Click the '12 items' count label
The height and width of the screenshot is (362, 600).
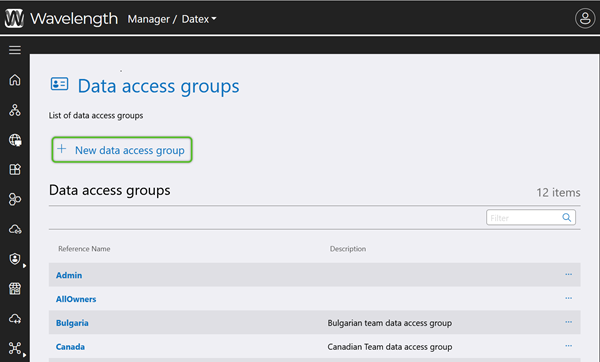pyautogui.click(x=558, y=192)
